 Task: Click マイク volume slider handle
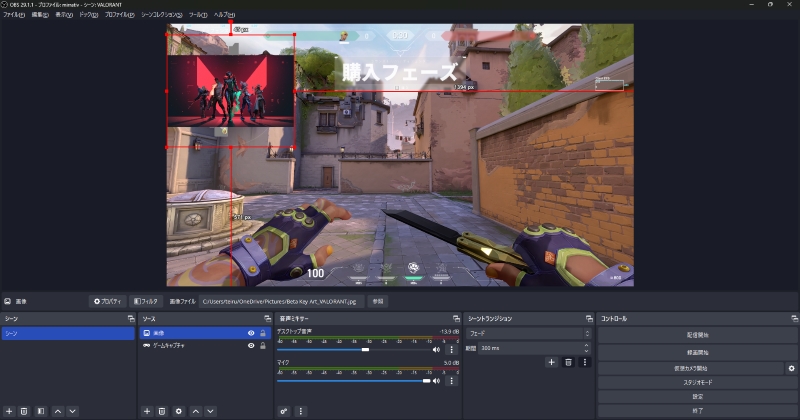coord(427,381)
